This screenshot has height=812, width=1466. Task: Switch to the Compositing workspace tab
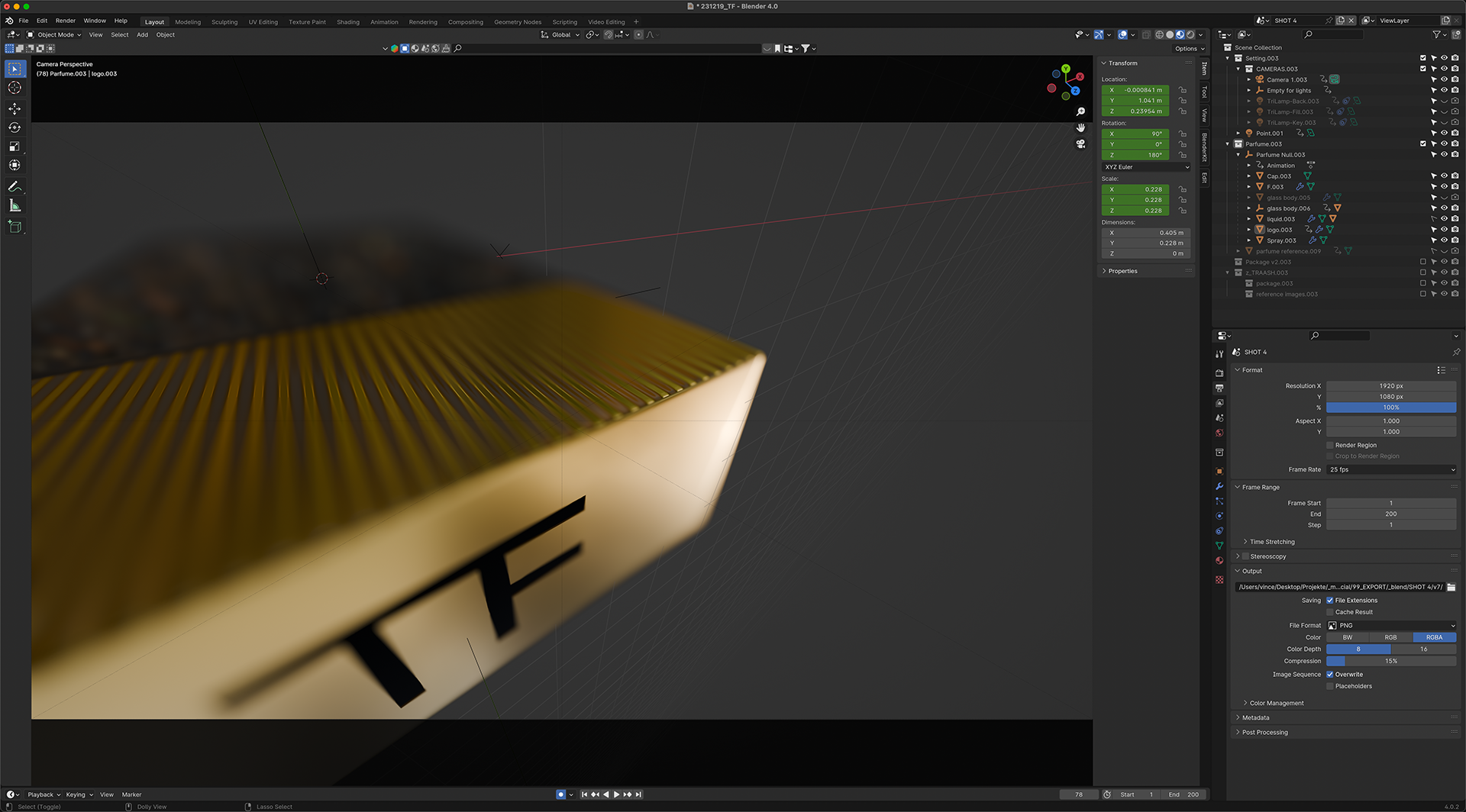(x=466, y=22)
